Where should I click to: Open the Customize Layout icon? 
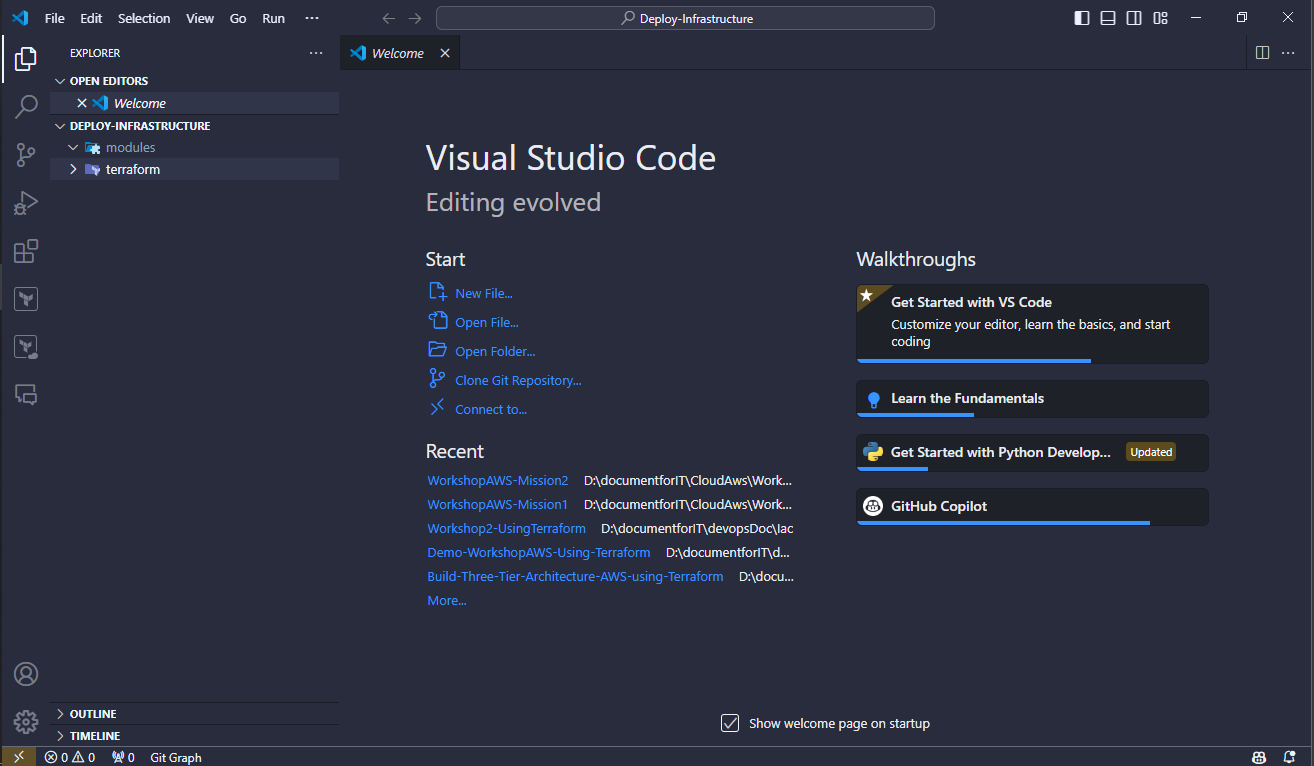(x=1161, y=18)
